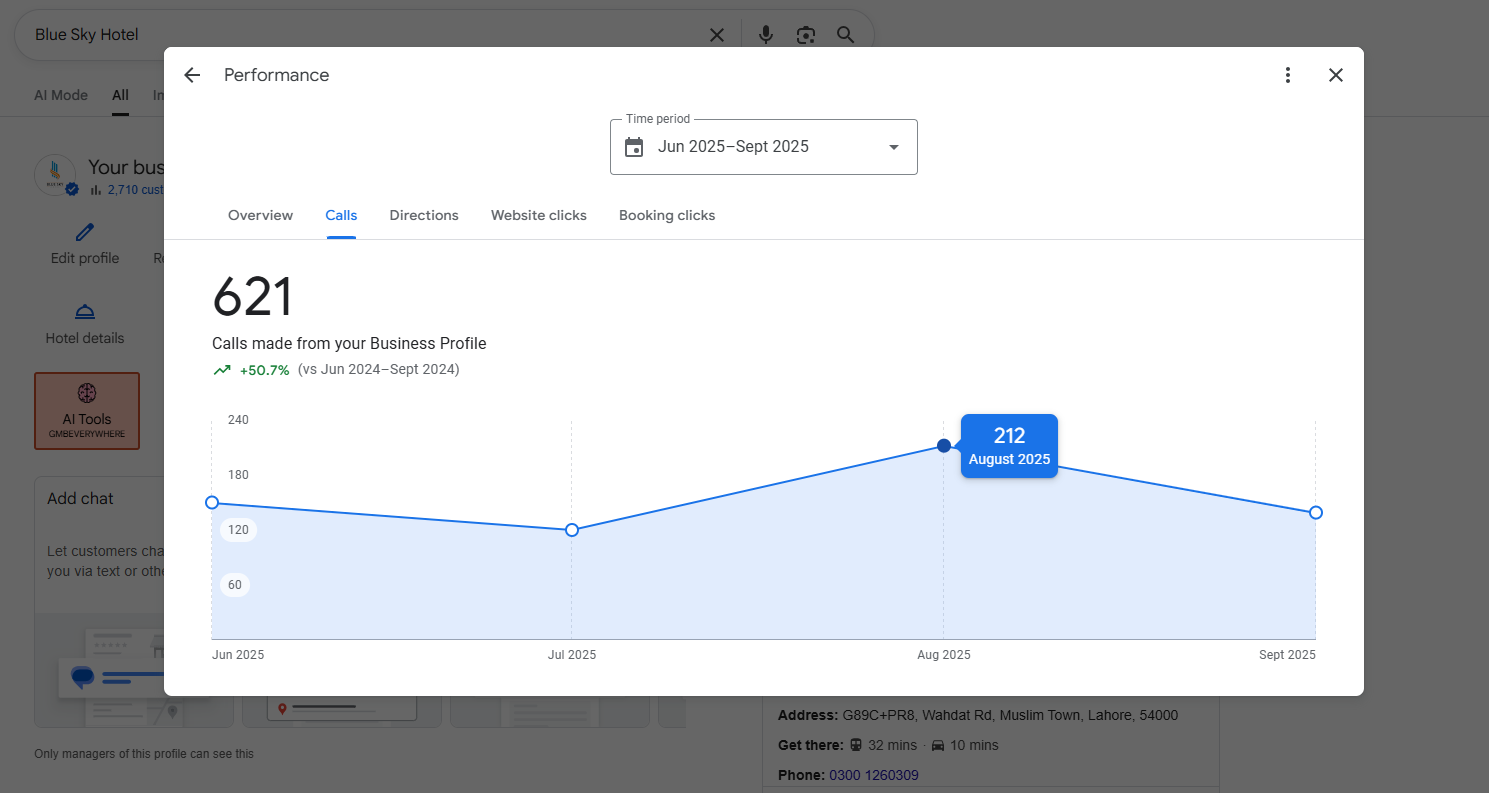1489x793 pixels.
Task: Open the Website clicks tab
Action: (x=538, y=215)
